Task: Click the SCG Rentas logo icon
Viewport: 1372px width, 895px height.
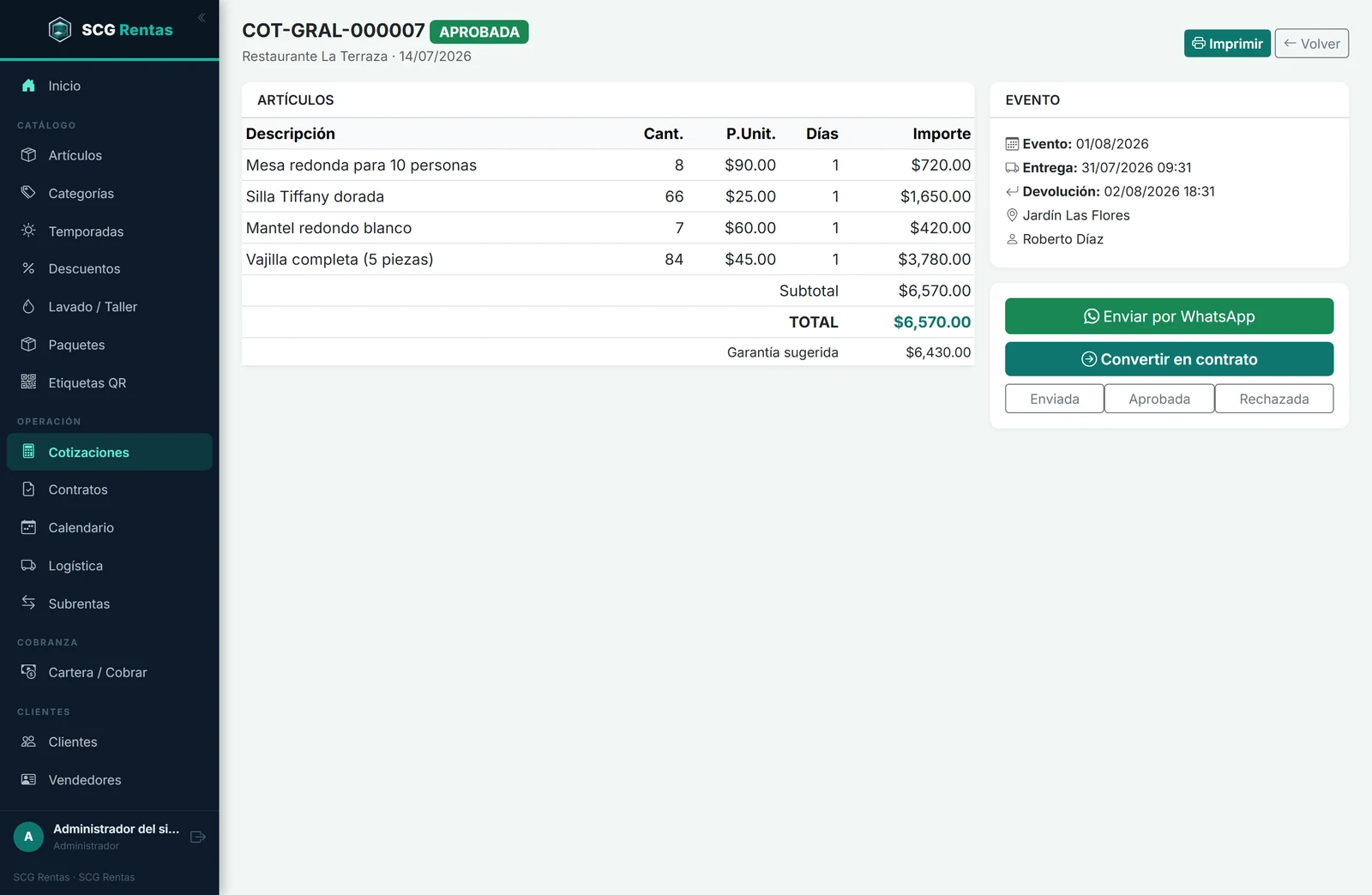Action: (60, 30)
